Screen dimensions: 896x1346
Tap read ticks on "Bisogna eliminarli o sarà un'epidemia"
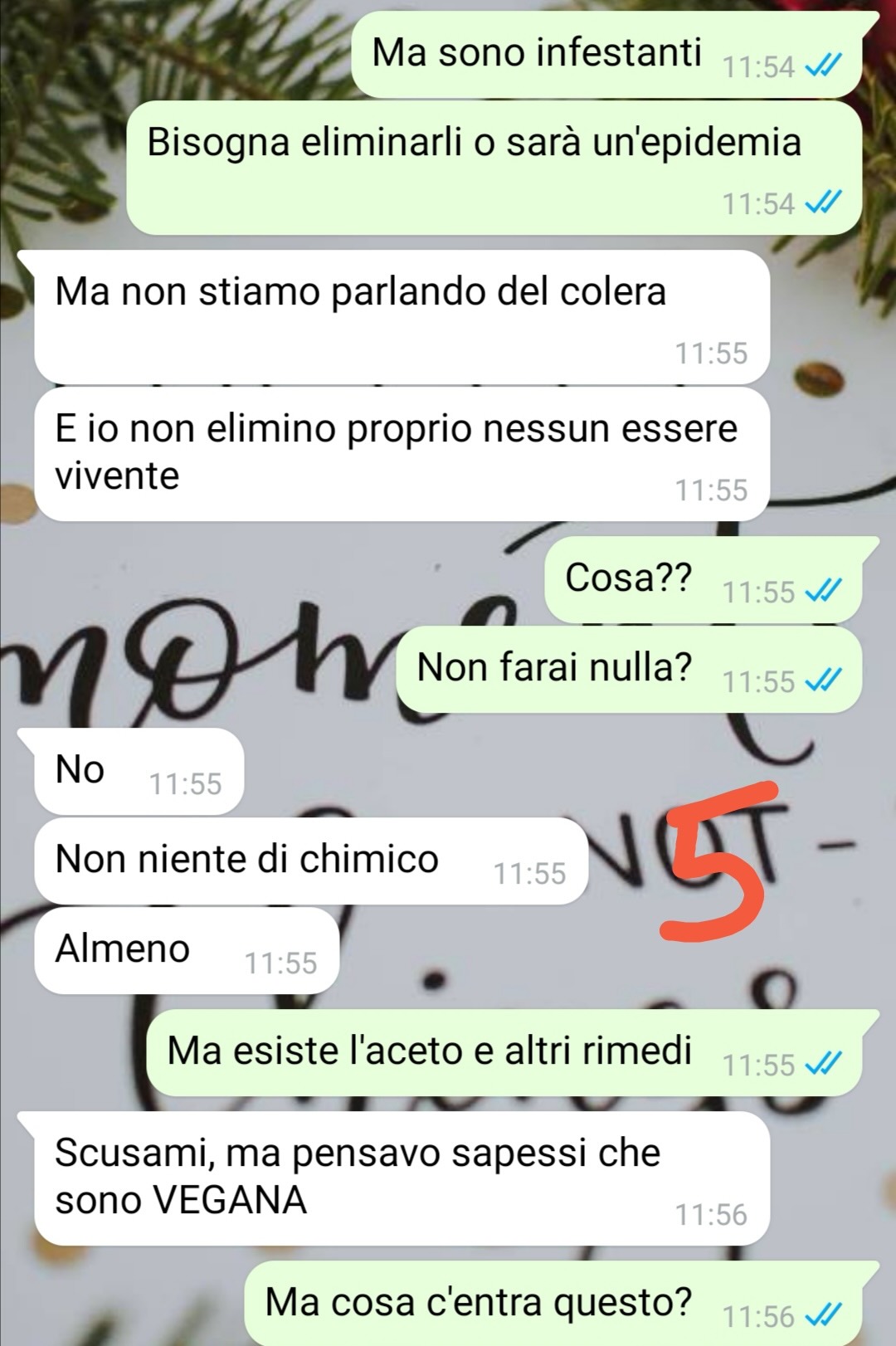point(824,202)
